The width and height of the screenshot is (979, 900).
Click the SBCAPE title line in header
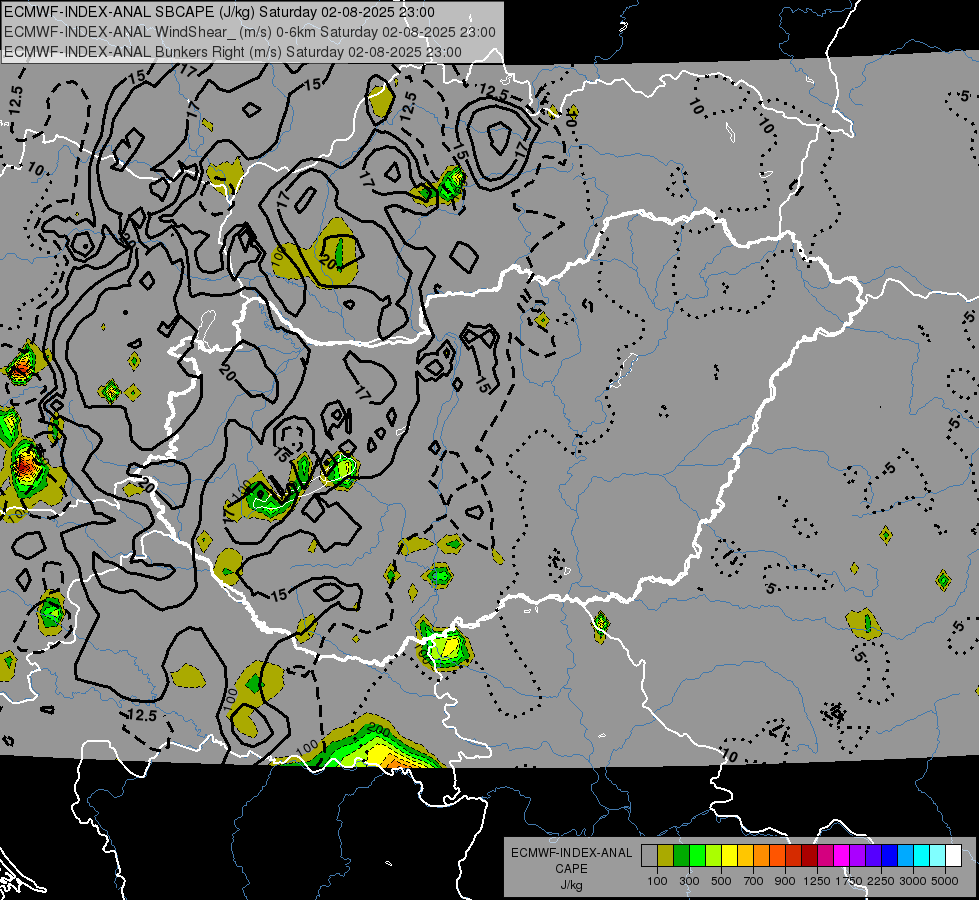point(219,12)
